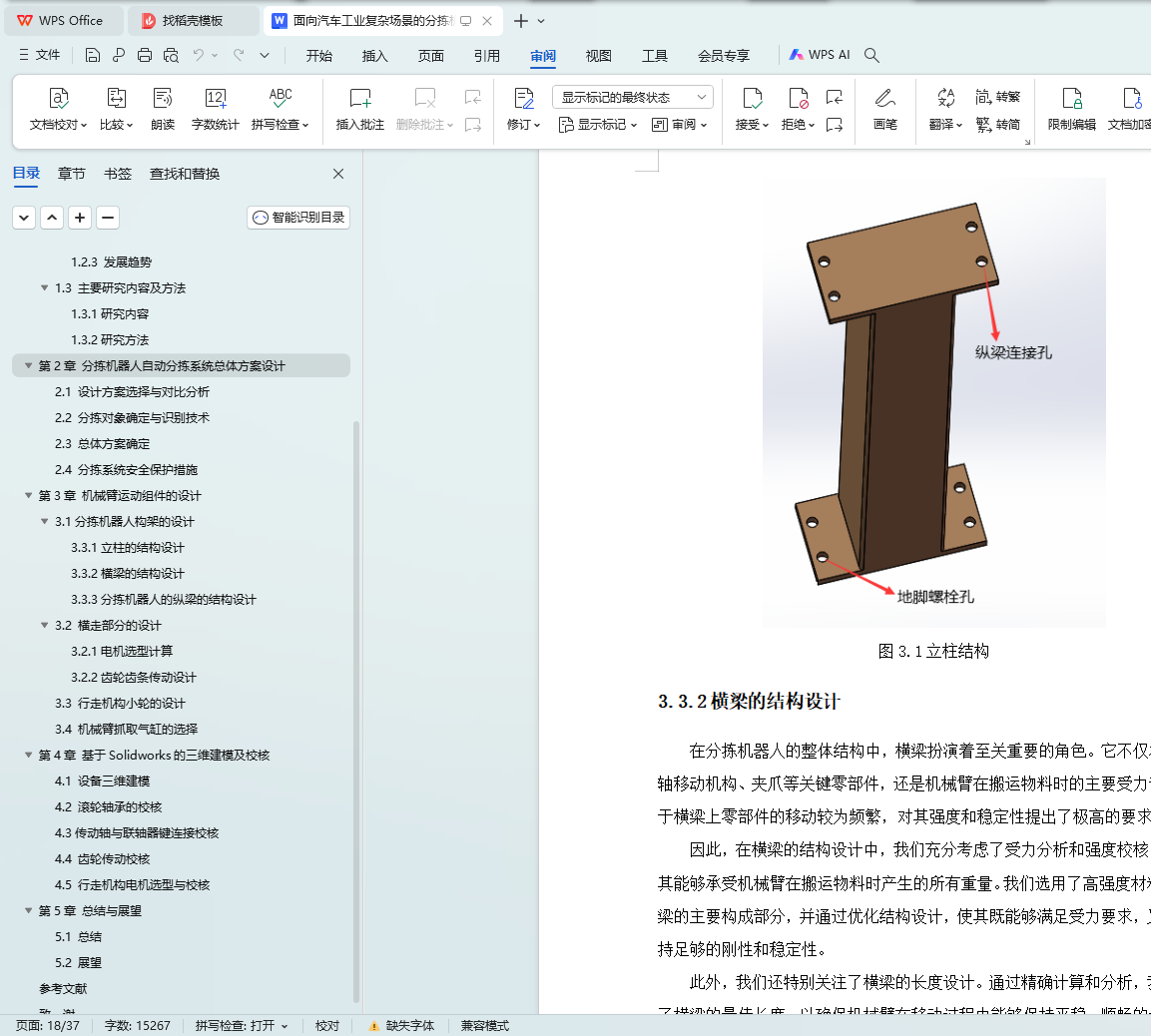Click the 字数统计 word count icon
The image size is (1151, 1036).
[216, 98]
